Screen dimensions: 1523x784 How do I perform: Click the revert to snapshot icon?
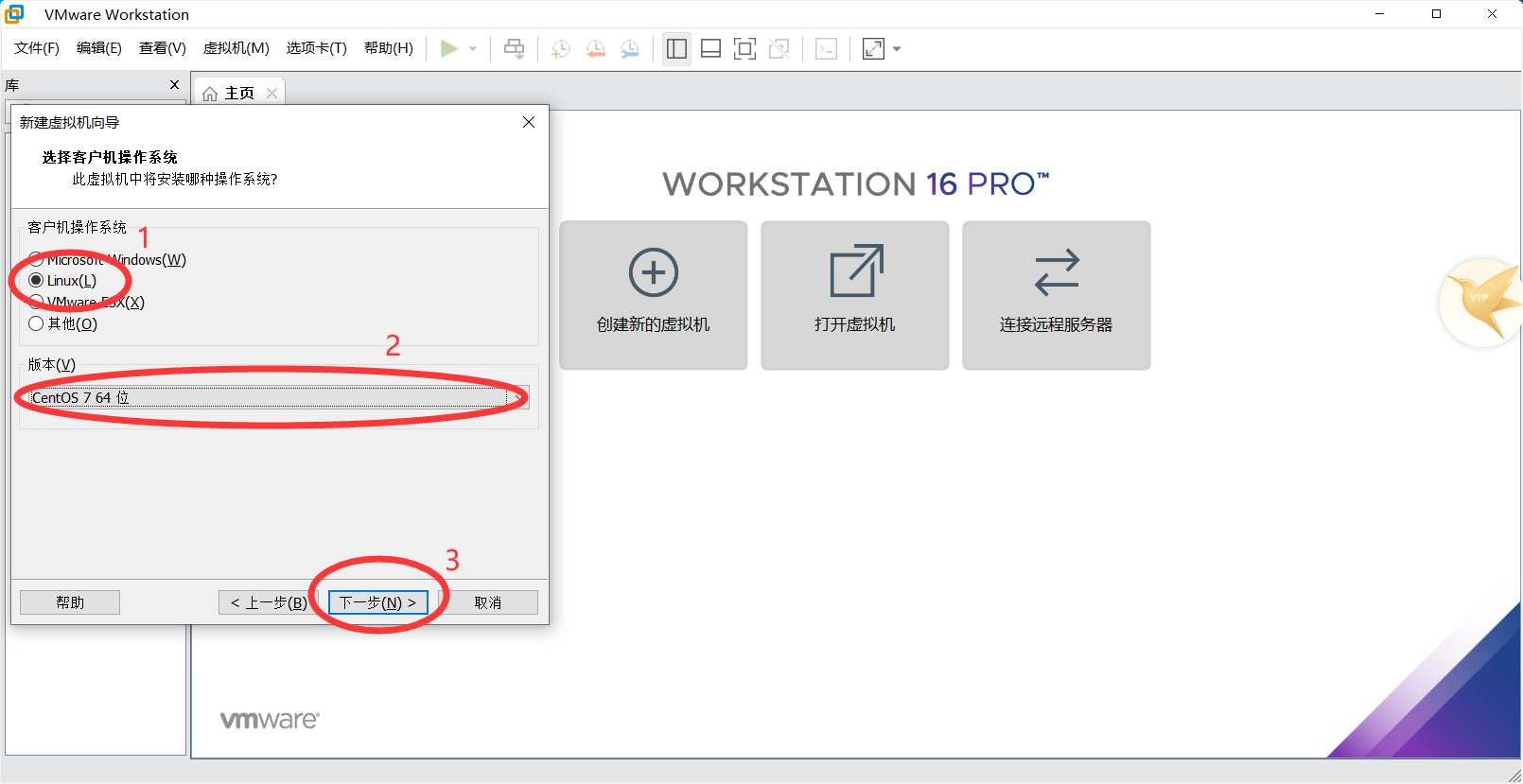pyautogui.click(x=596, y=49)
